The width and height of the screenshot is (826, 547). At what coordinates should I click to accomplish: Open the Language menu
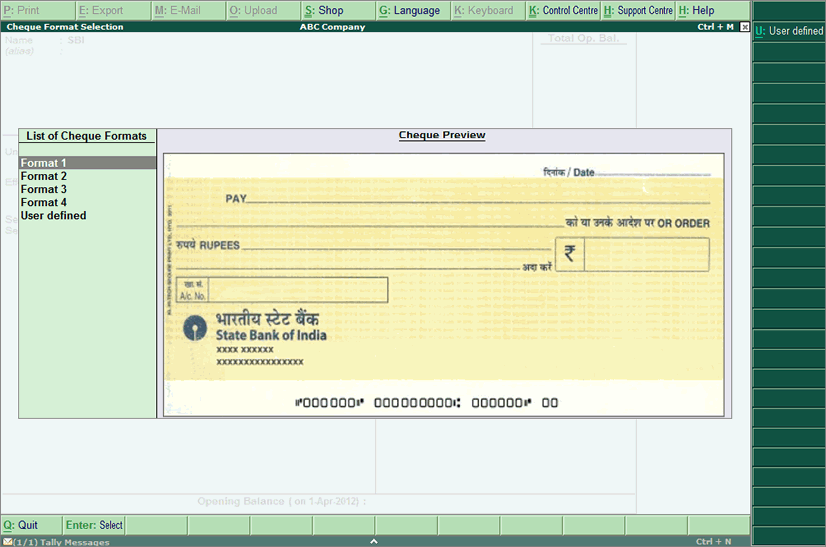(414, 11)
